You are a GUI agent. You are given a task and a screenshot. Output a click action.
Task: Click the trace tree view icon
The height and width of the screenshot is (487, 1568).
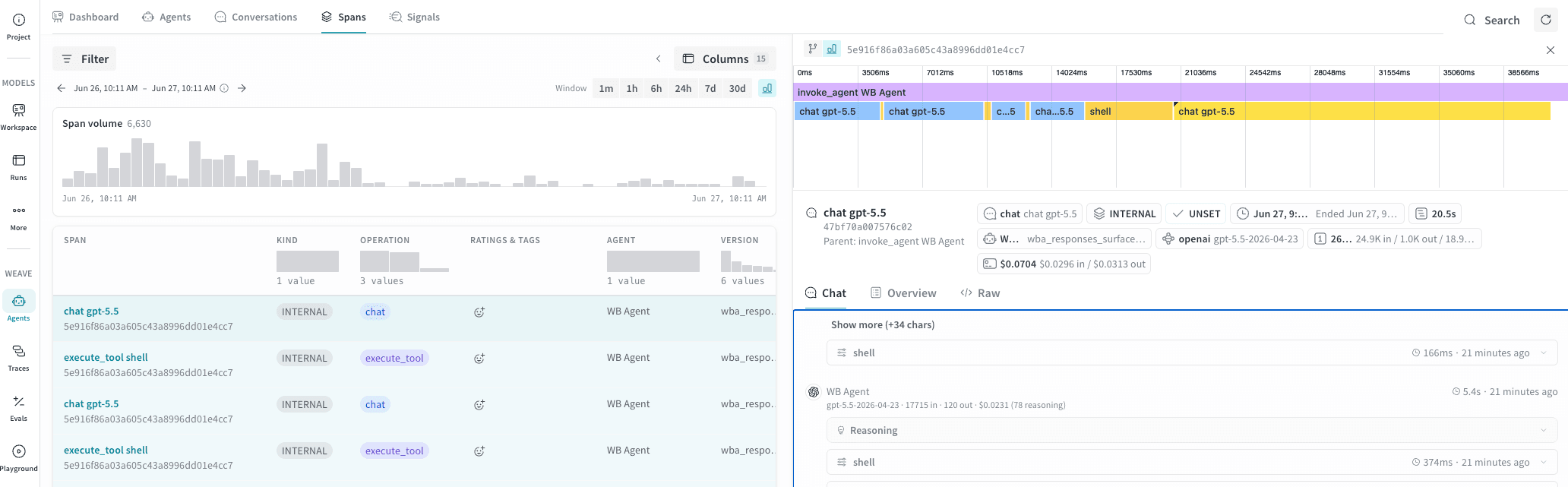[x=813, y=49]
